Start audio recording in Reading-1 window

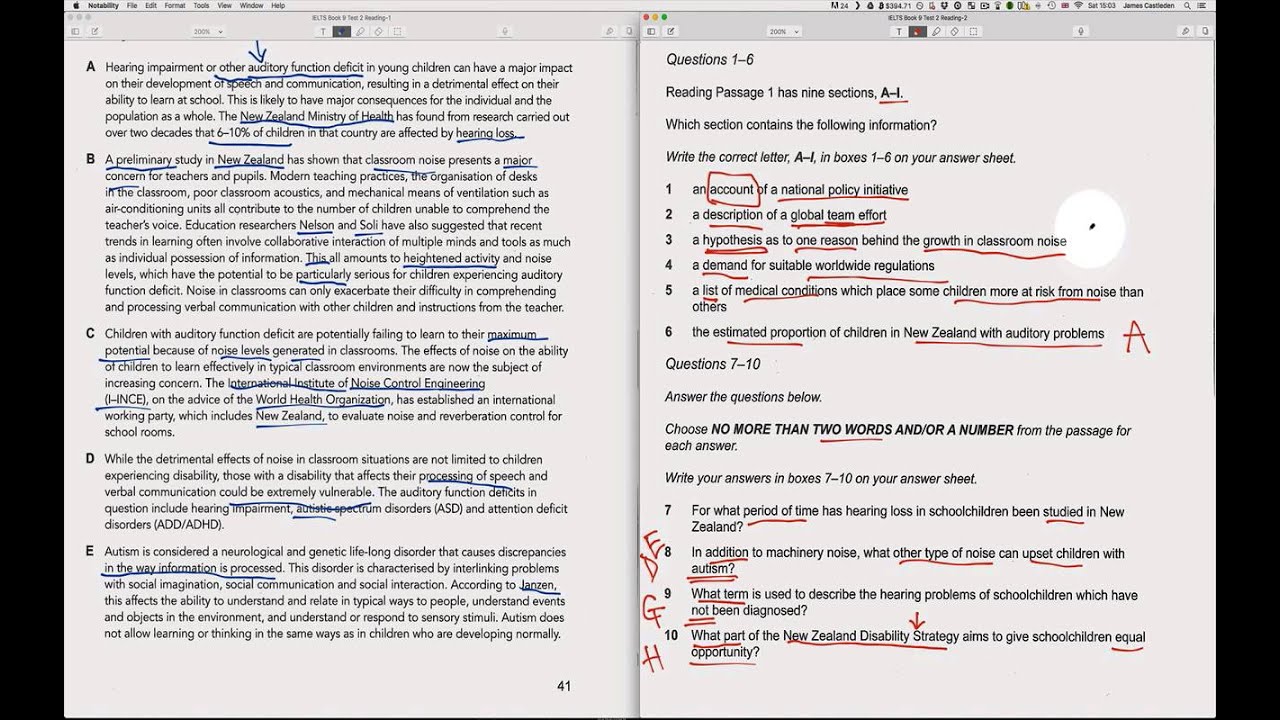click(505, 31)
